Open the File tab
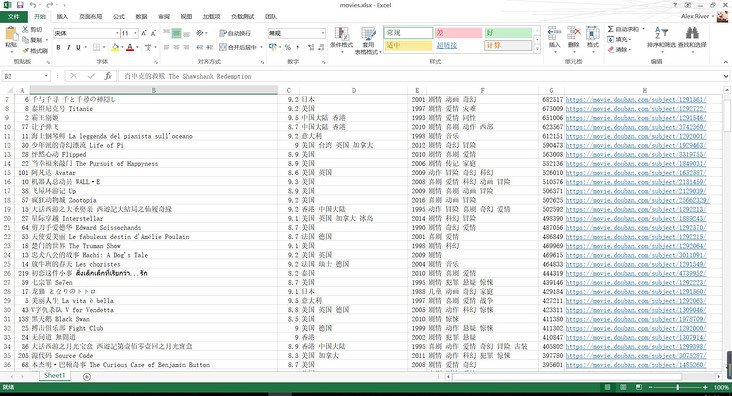 pos(14,16)
